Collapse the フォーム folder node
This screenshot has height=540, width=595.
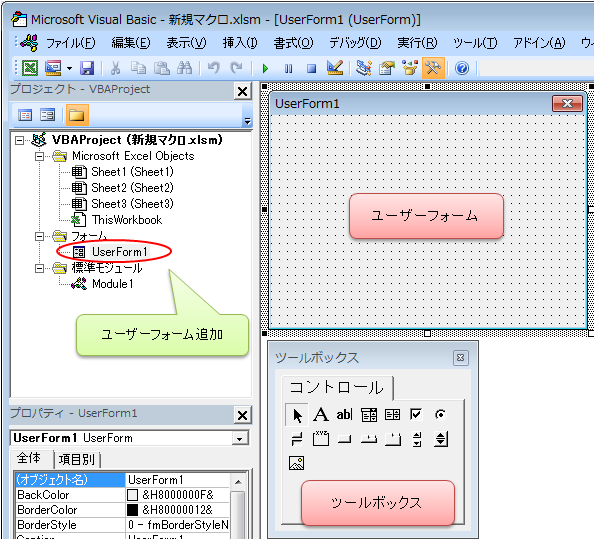pyautogui.click(x=39, y=236)
